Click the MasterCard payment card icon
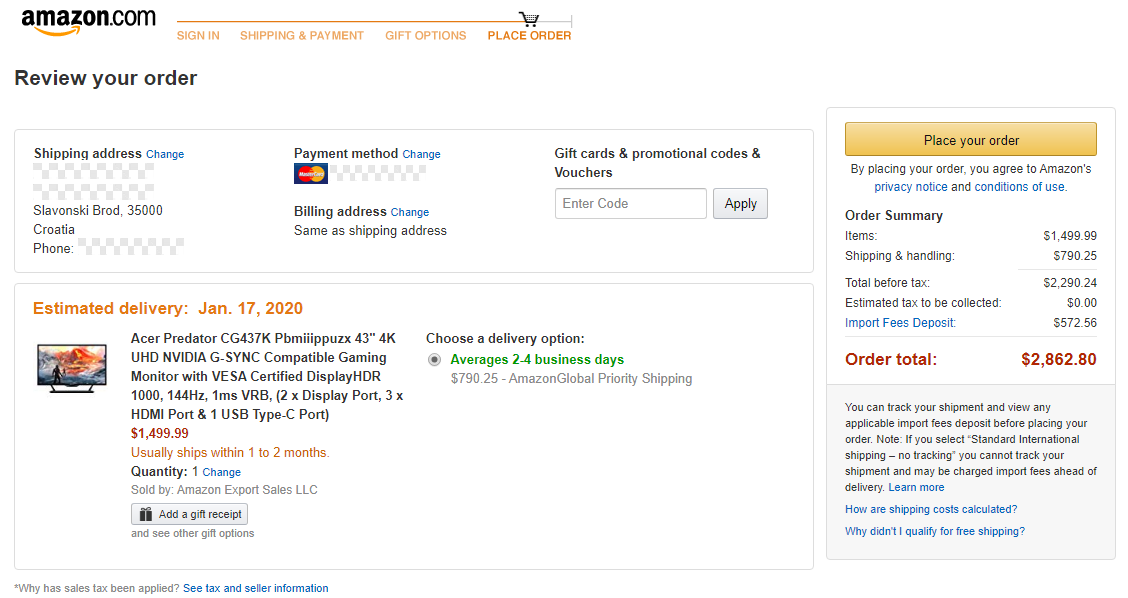The image size is (1128, 598). (x=311, y=173)
